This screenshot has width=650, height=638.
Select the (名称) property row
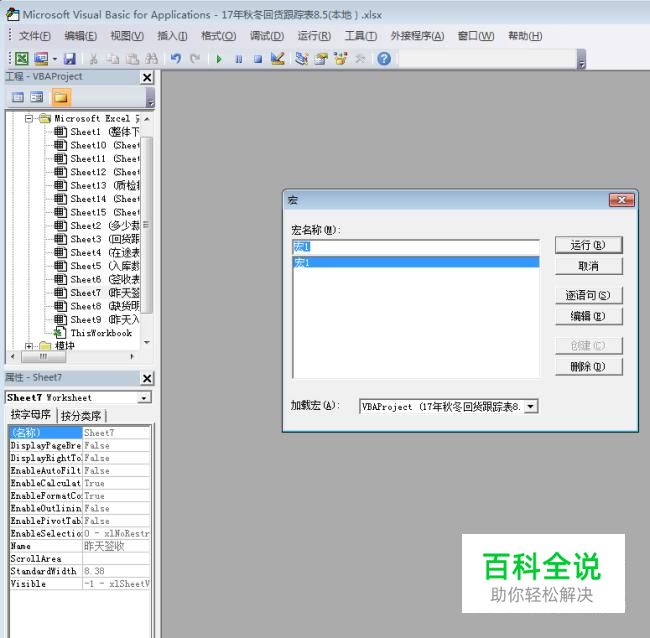click(80, 433)
